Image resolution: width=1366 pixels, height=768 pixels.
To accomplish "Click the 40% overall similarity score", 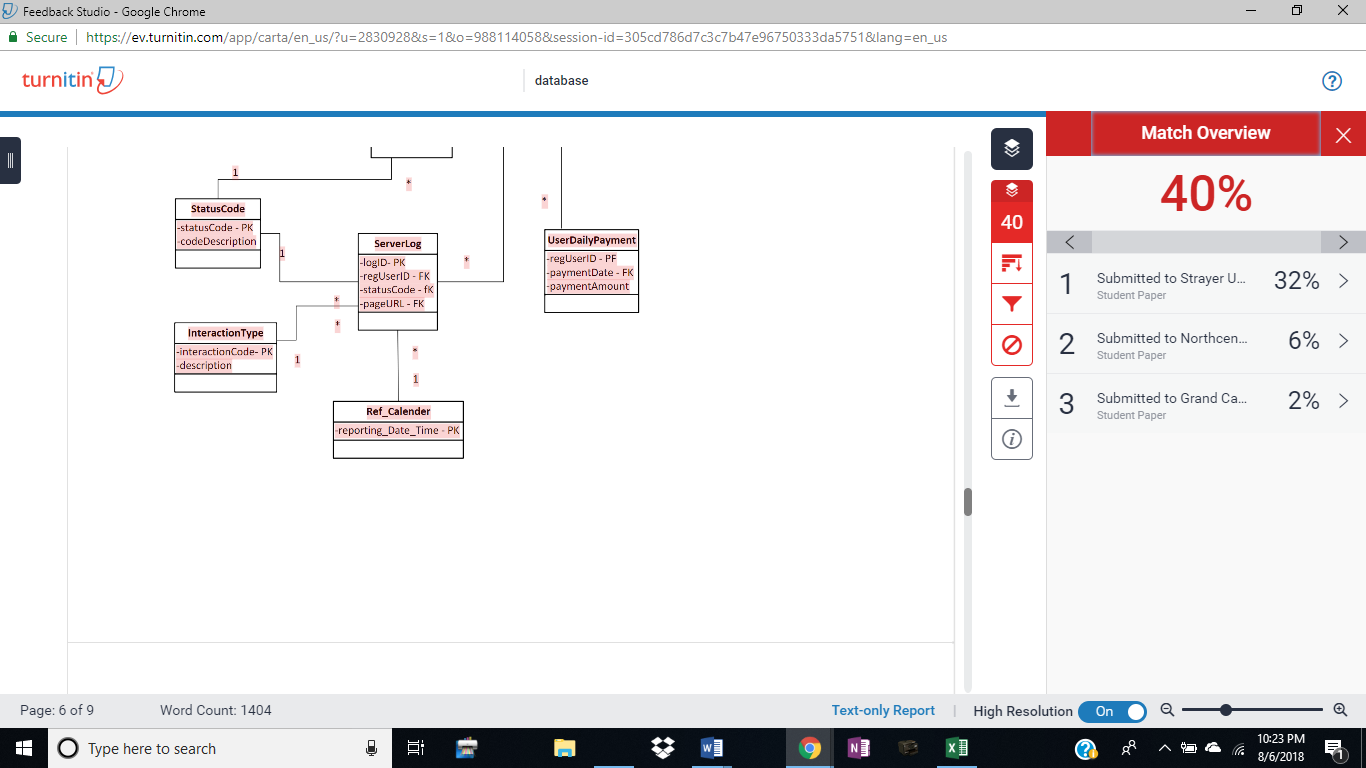I will pyautogui.click(x=1206, y=194).
